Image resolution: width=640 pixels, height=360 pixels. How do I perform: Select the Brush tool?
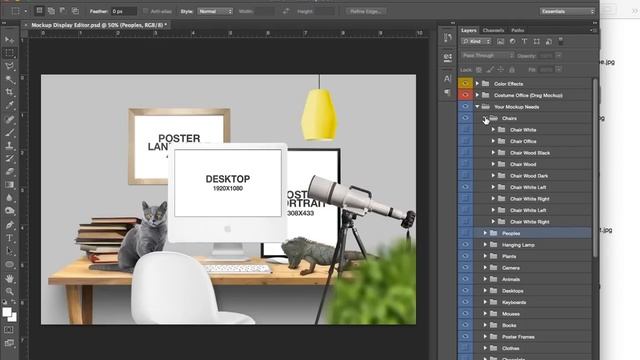[x=9, y=132]
